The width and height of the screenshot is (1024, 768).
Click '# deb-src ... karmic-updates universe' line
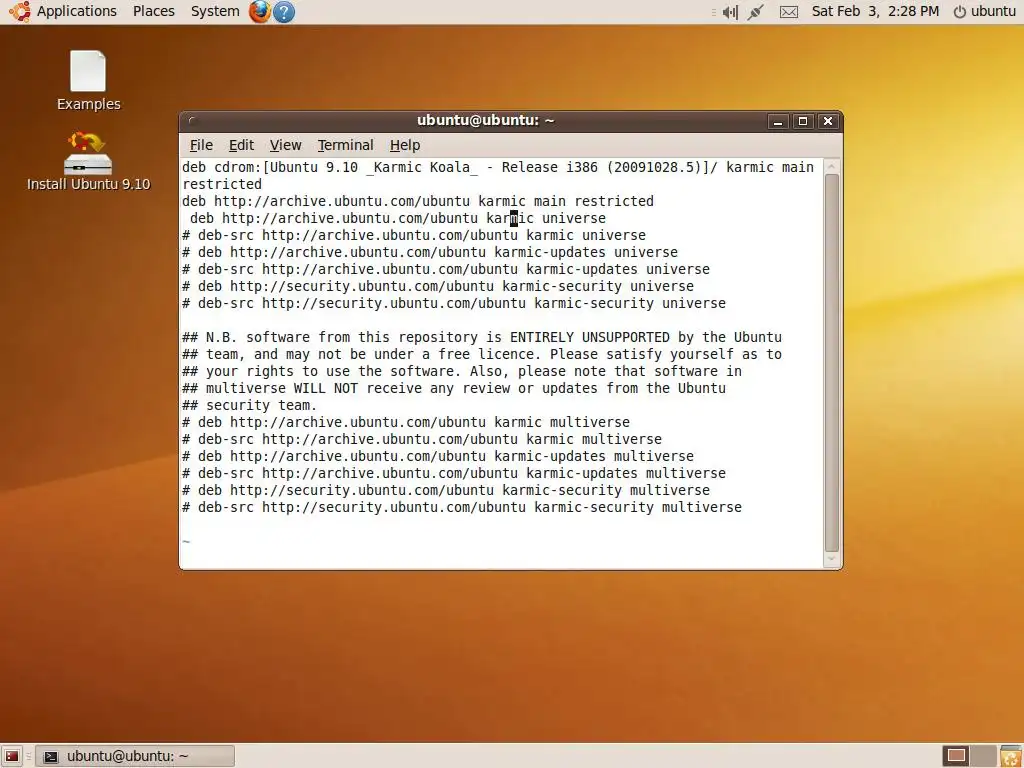point(446,269)
